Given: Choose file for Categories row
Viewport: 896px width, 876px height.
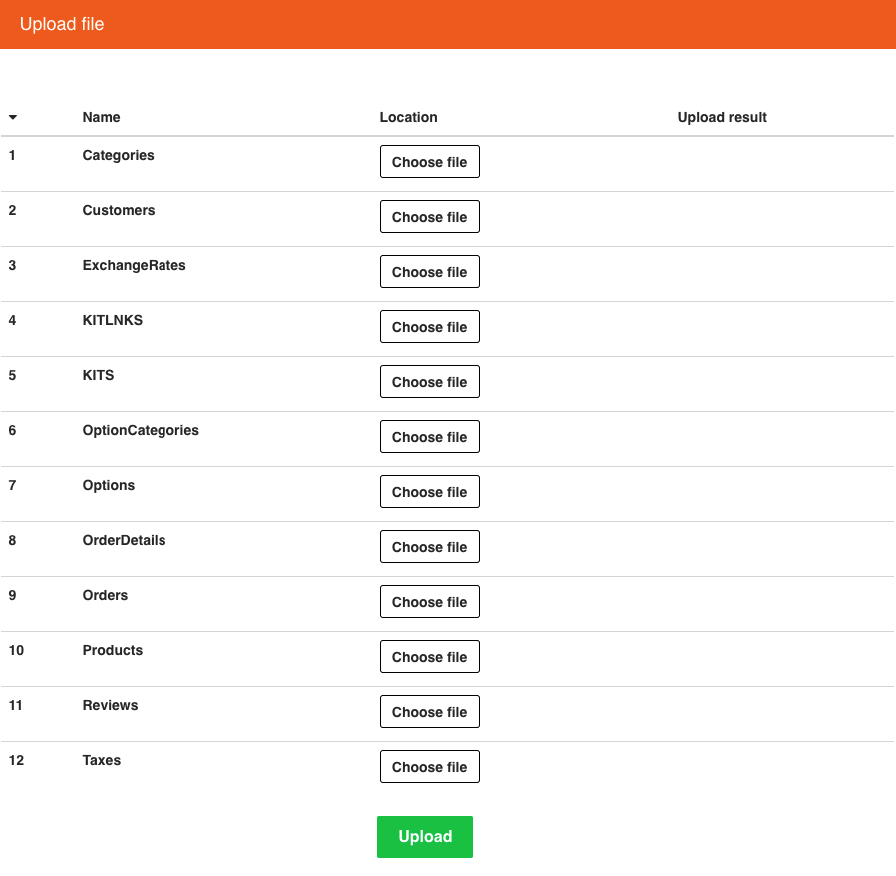Looking at the screenshot, I should 430,162.
